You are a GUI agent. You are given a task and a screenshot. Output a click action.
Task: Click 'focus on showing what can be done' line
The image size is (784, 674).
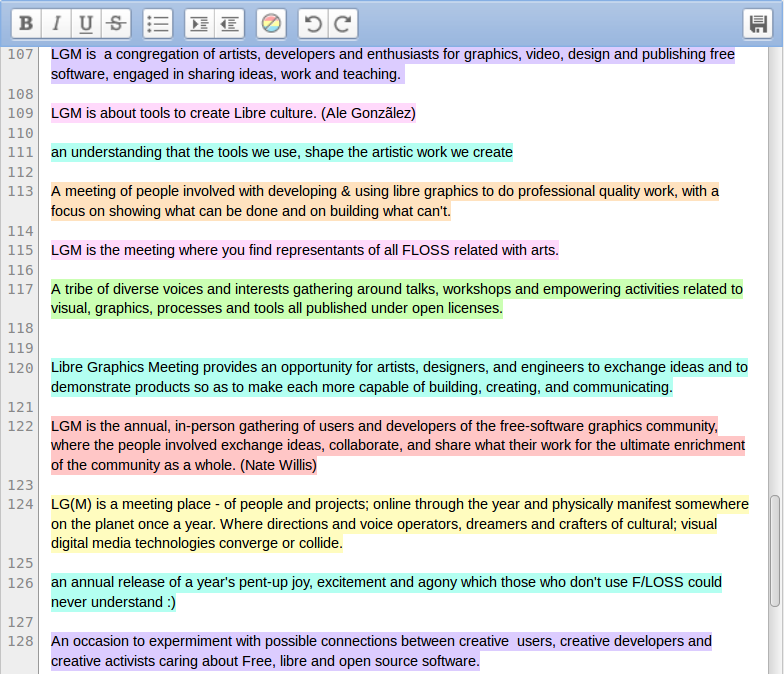point(251,211)
